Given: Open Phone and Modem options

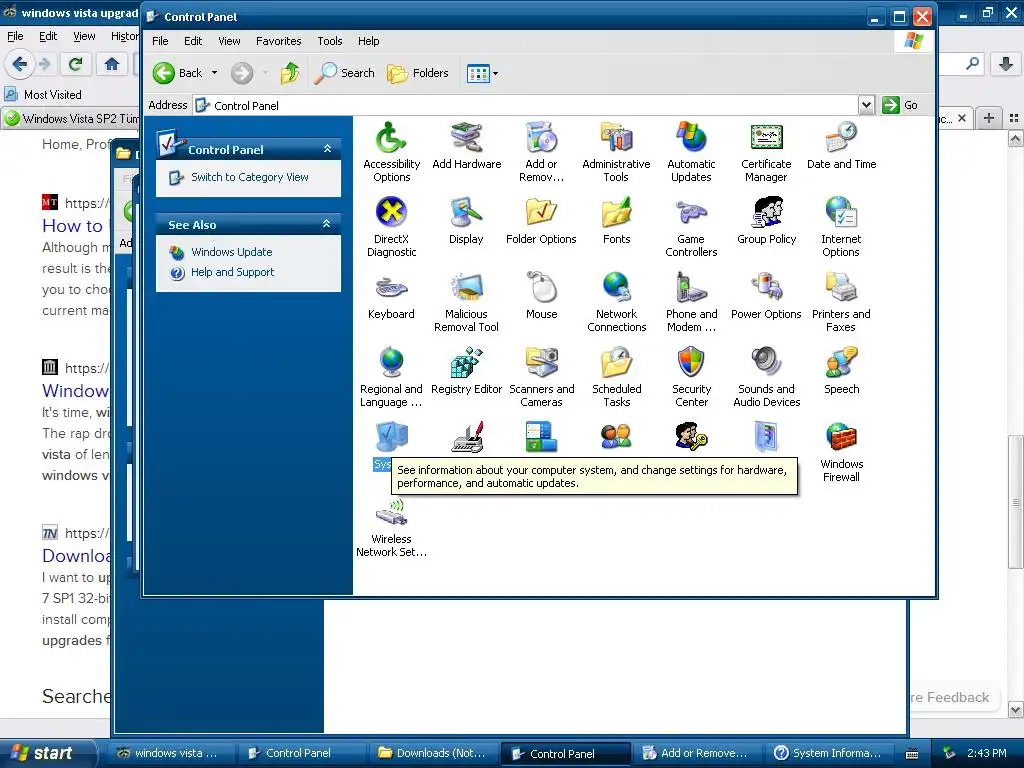Looking at the screenshot, I should (691, 302).
